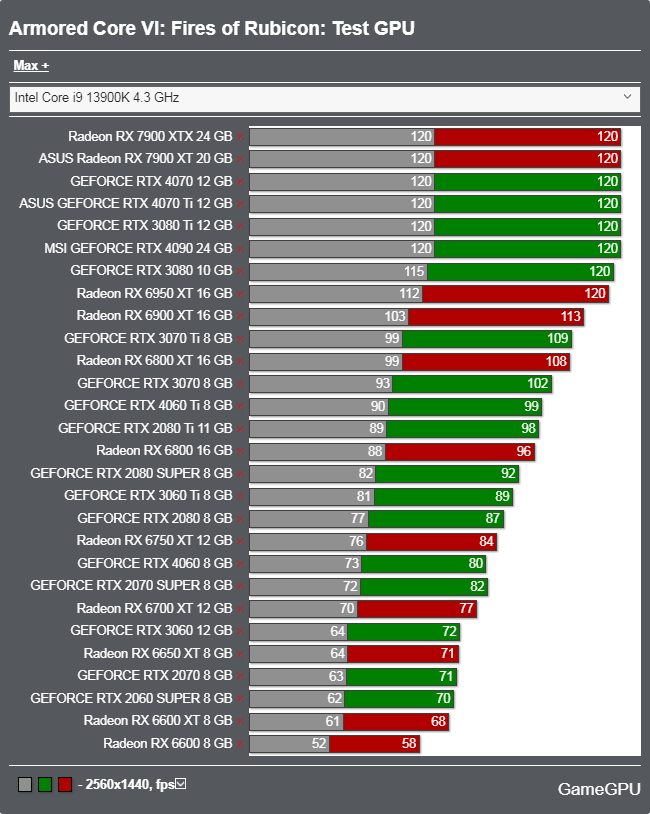Remove Radeon RX 6650 XT 8 GB via X
Screen dimensions: 650x814
pos(240,655)
